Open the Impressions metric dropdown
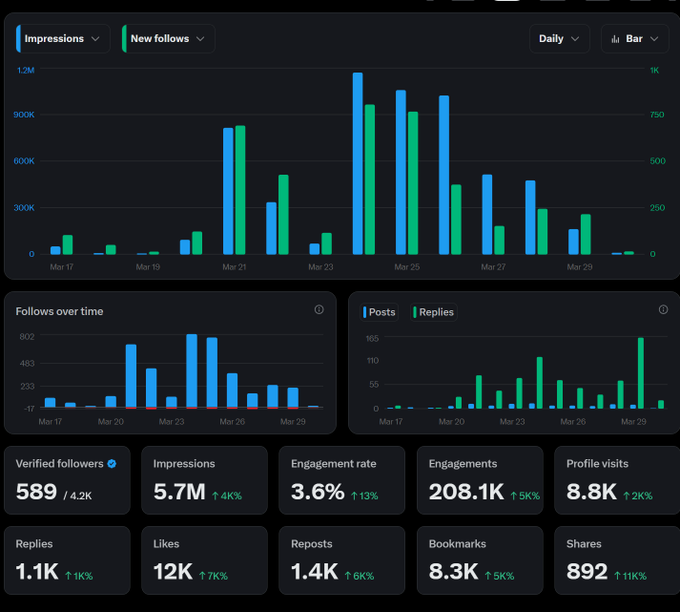Image resolution: width=680 pixels, height=612 pixels. pos(63,39)
